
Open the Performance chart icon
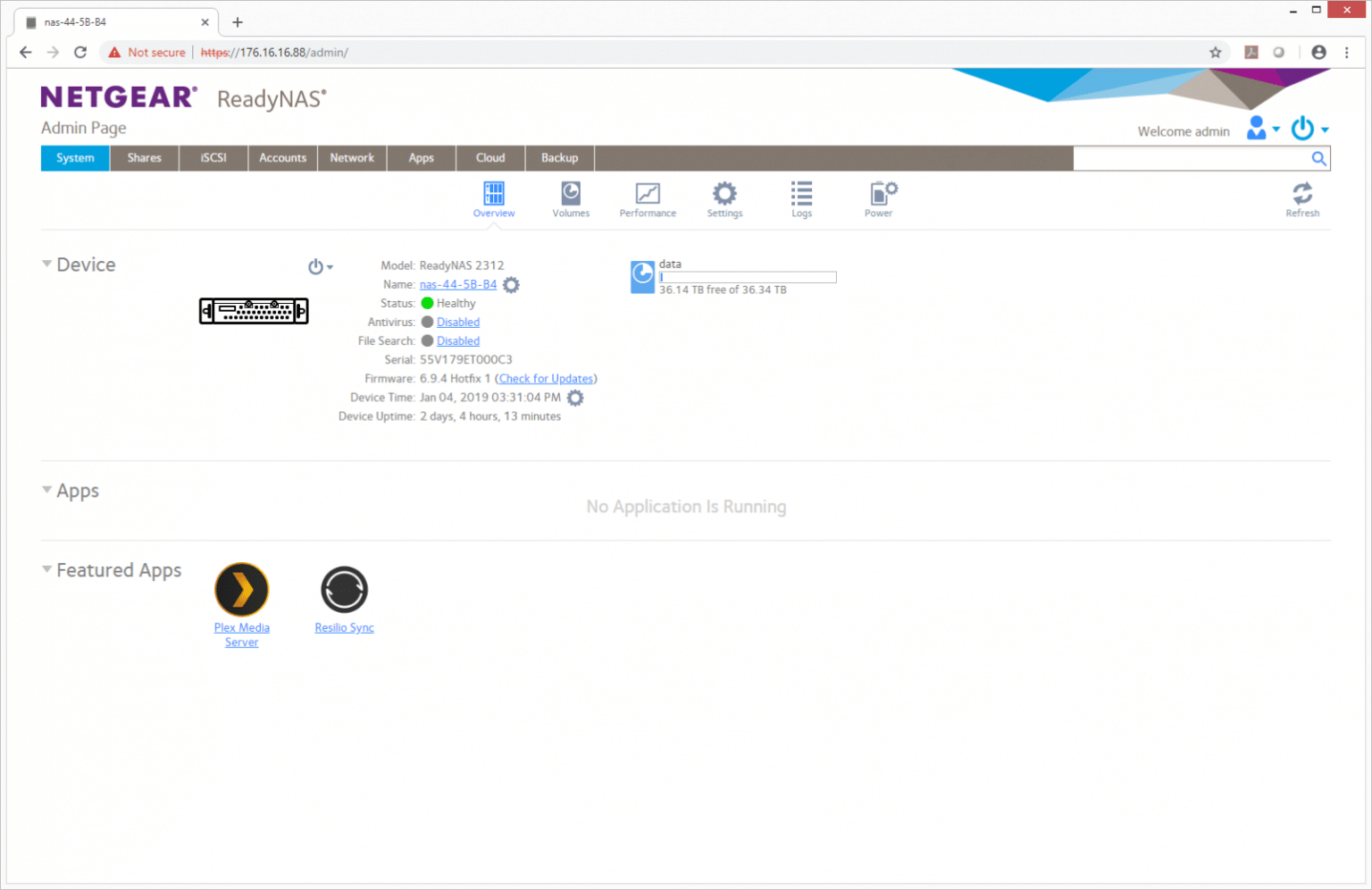(648, 193)
